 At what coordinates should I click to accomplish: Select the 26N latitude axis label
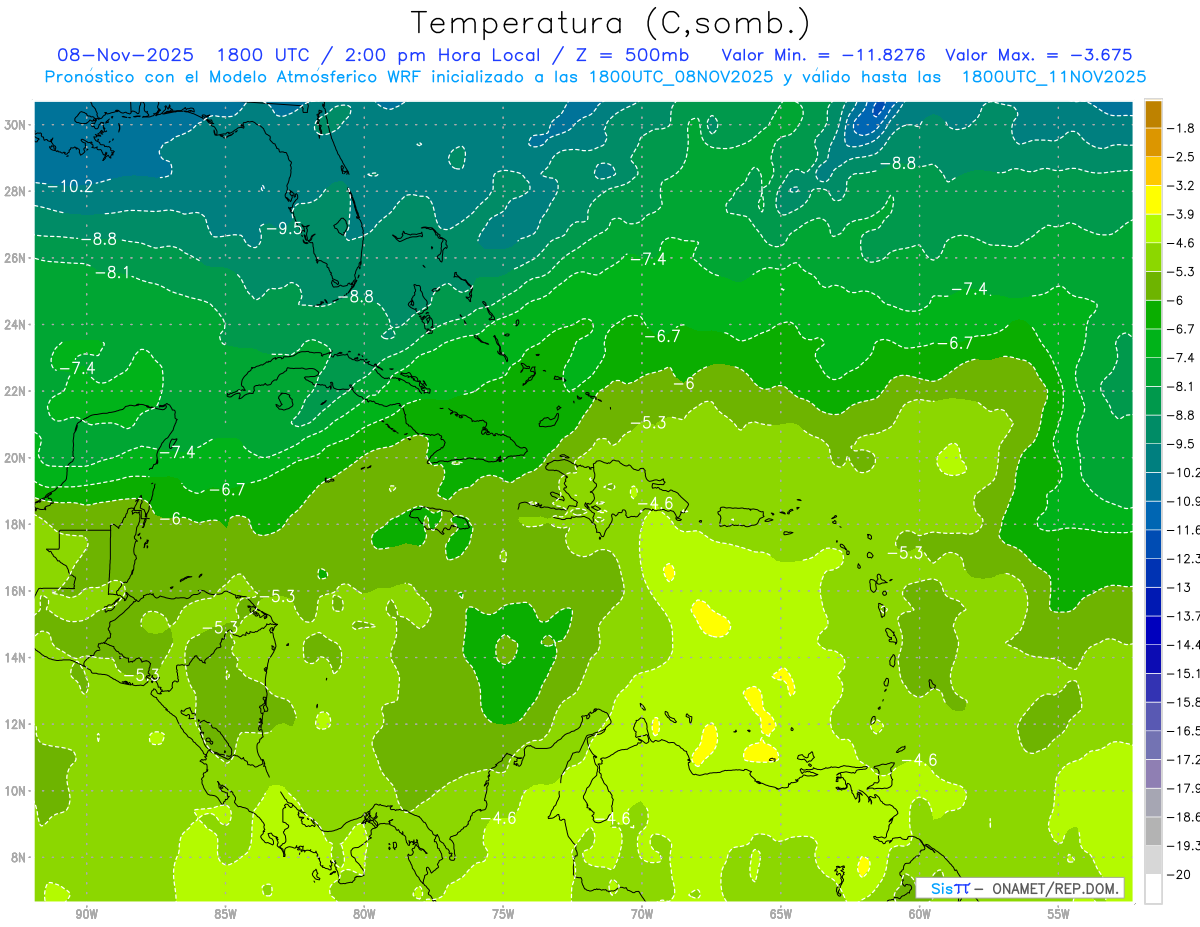pyautogui.click(x=17, y=258)
